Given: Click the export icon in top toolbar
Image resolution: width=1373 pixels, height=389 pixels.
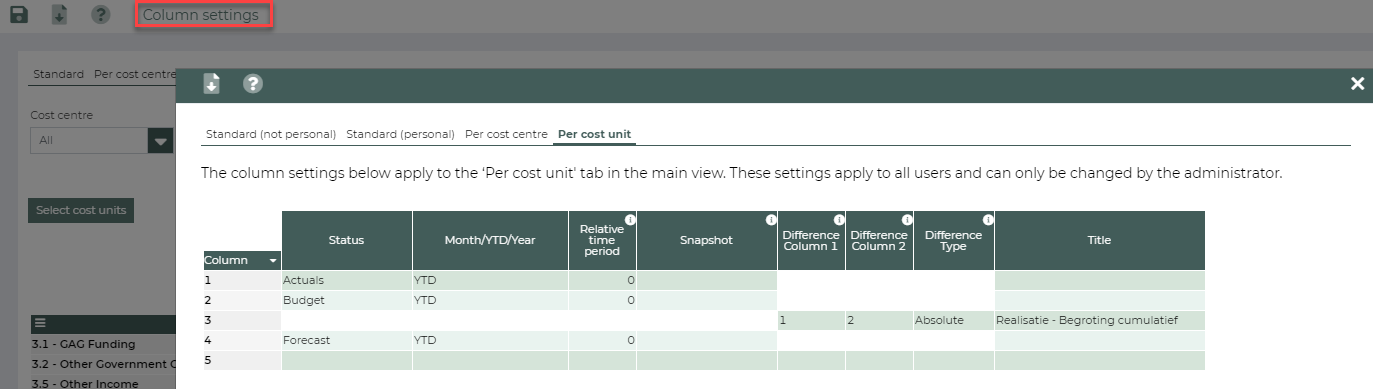Looking at the screenshot, I should 60,15.
